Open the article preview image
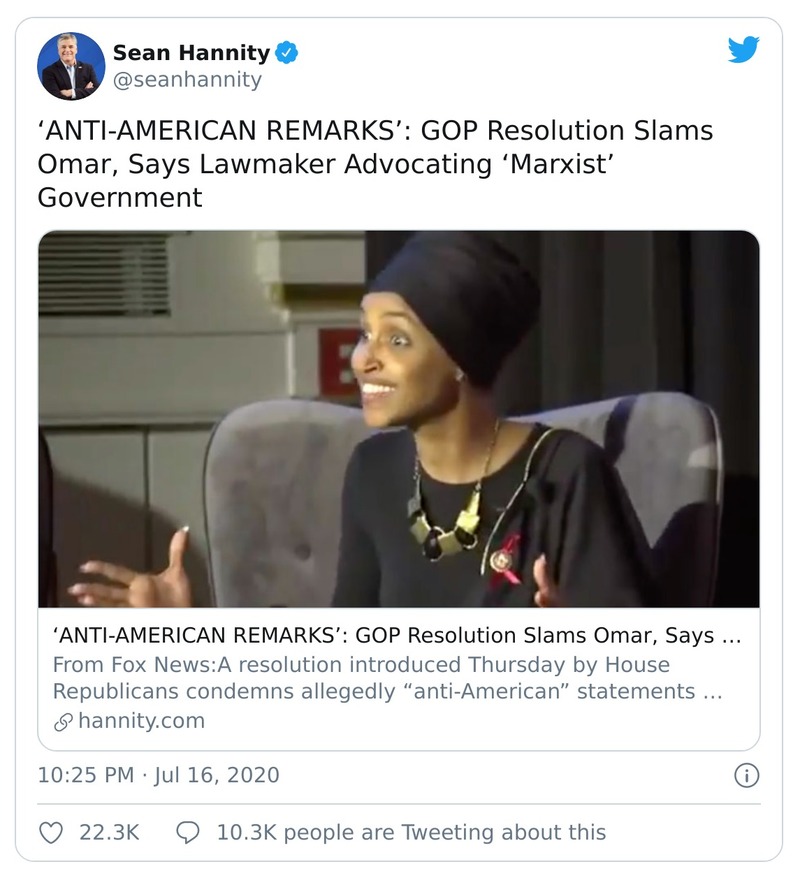This screenshot has width=800, height=878. click(398, 419)
